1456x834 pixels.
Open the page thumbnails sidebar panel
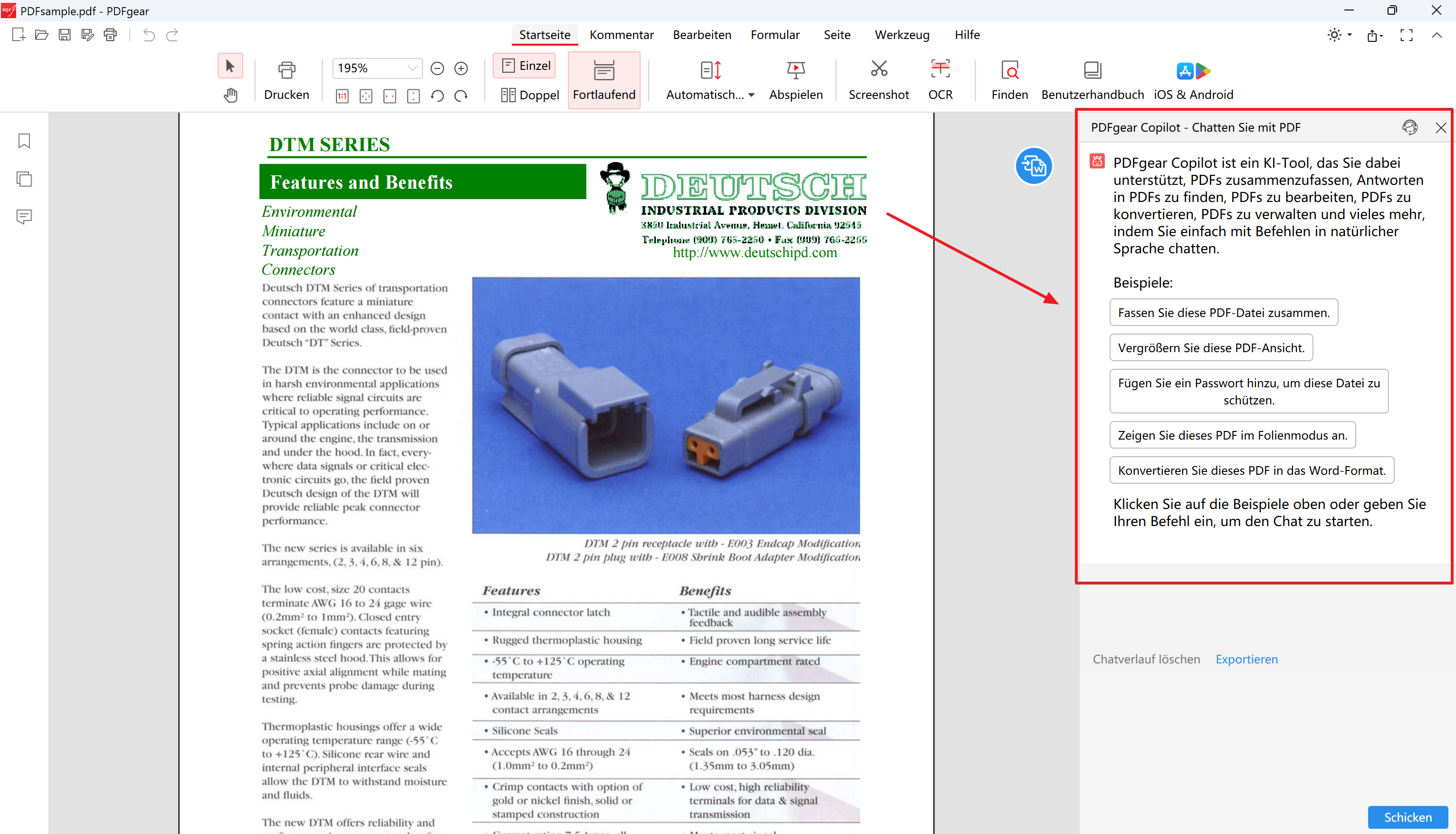click(24, 179)
